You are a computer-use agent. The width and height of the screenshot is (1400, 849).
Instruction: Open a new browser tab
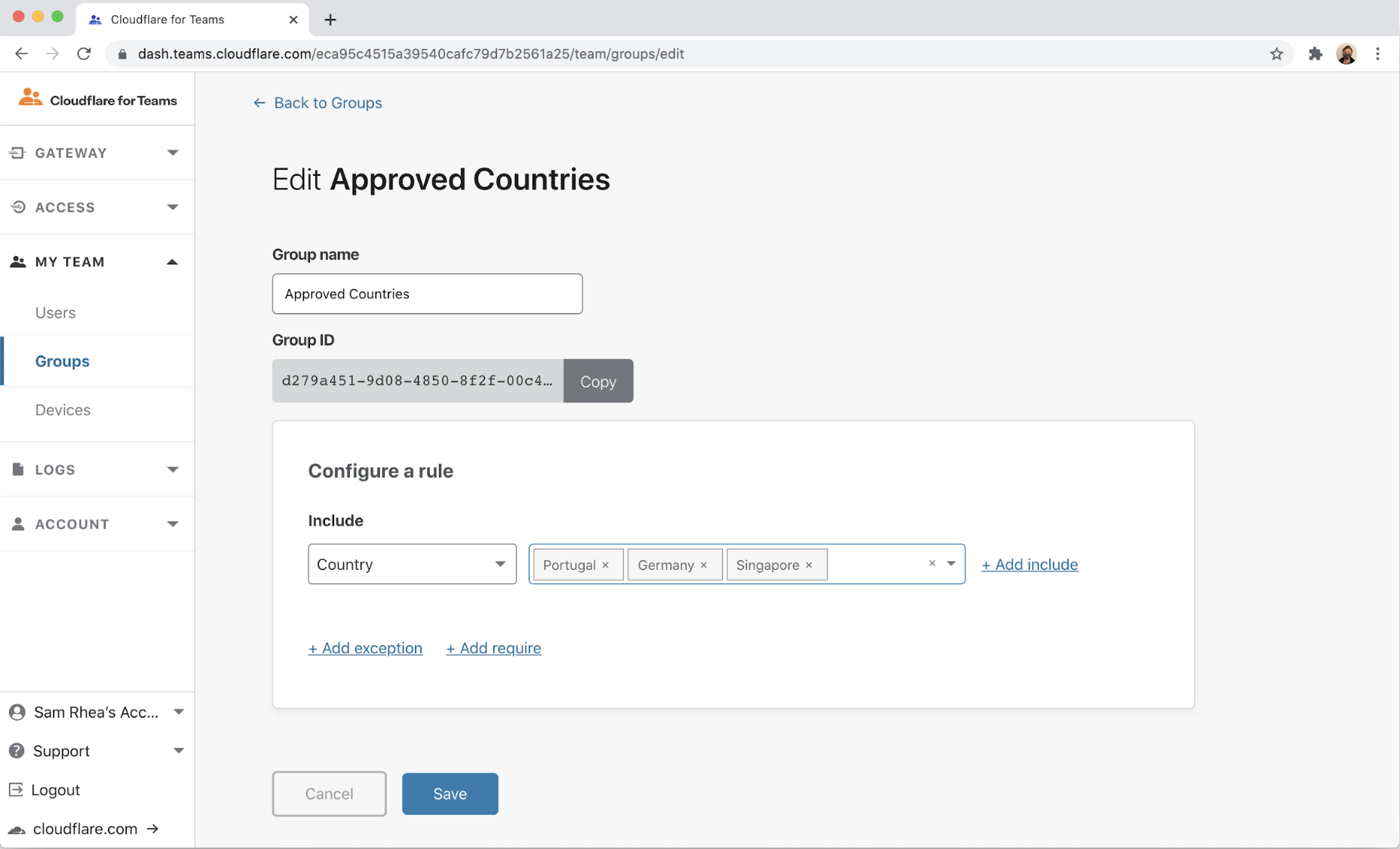330,20
